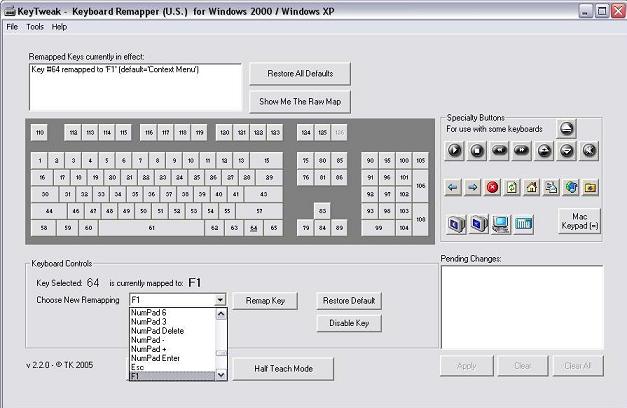Click the Browser Search specialty button
The height and width of the screenshot is (408, 627).
click(x=551, y=187)
